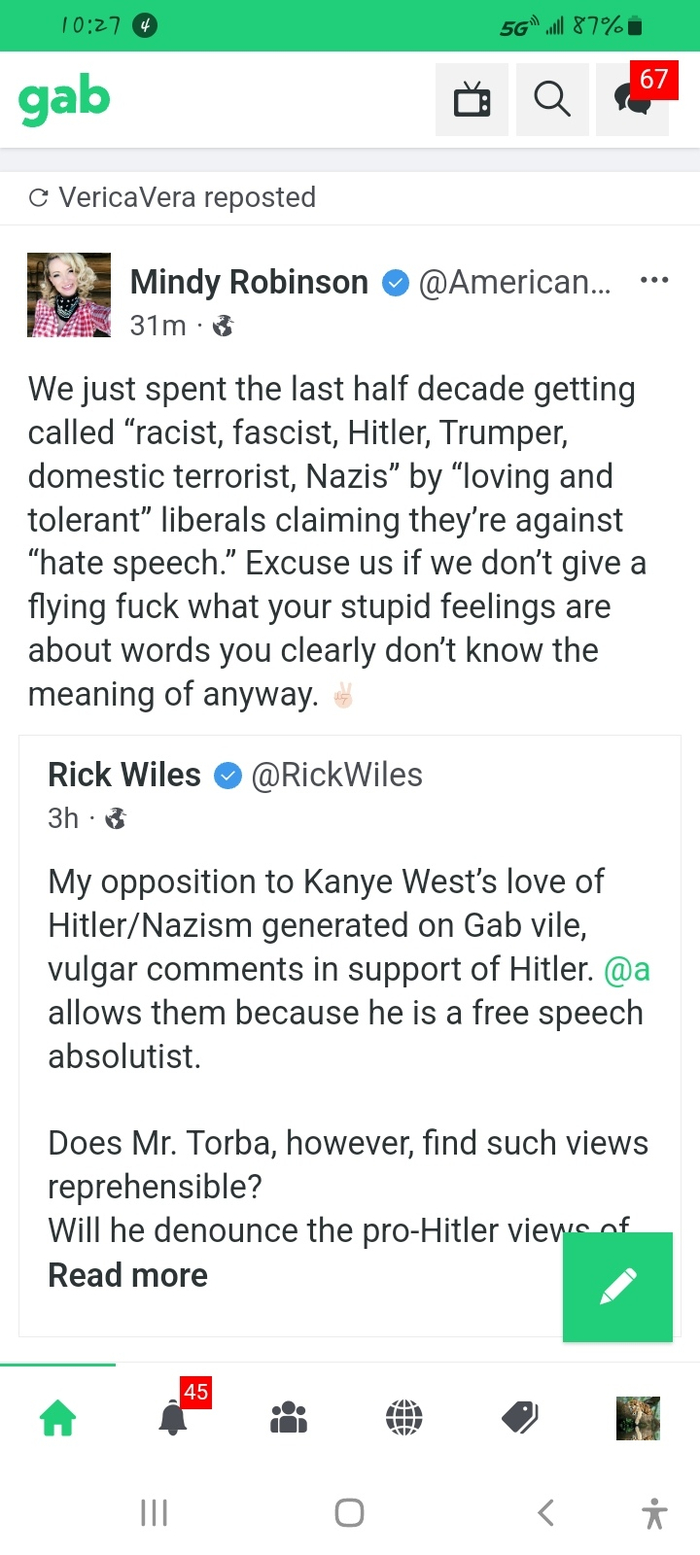Tap the Android accessibility figure icon
Image resolution: width=700 pixels, height=1555 pixels.
(654, 1512)
